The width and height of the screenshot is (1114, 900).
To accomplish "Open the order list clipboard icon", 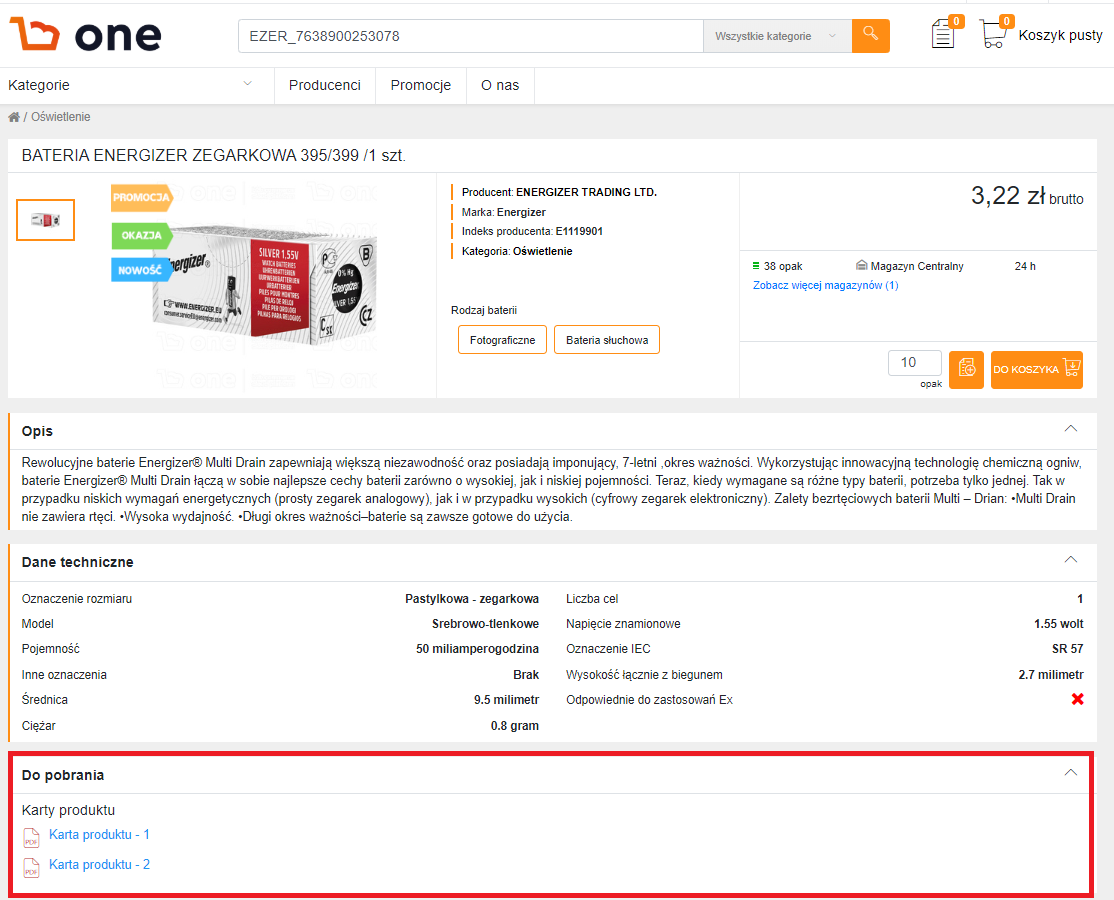I will [x=943, y=33].
